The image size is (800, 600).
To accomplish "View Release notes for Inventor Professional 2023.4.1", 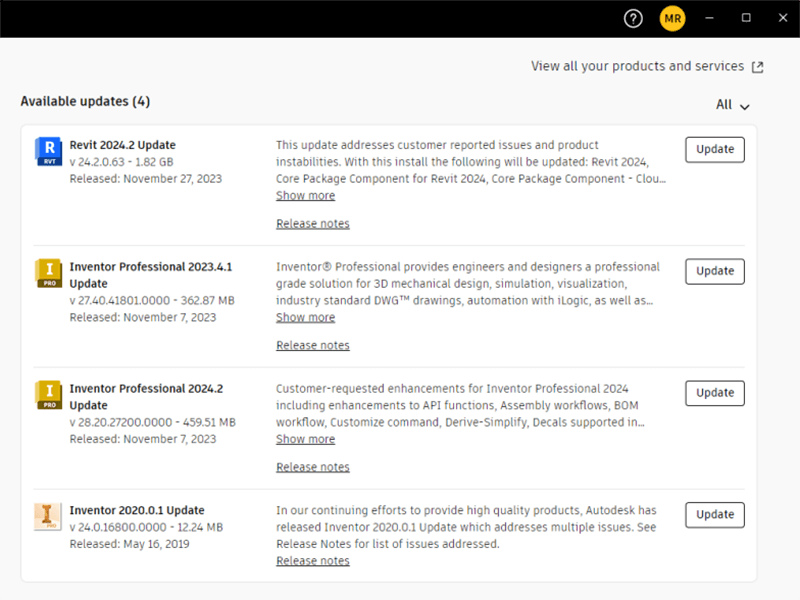I will tap(313, 346).
